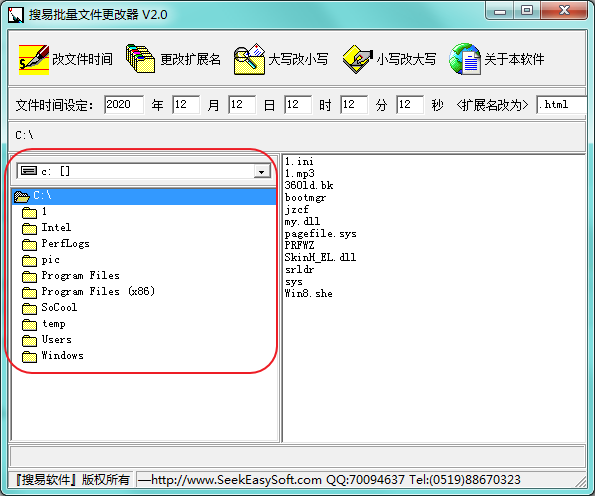Select 1.mp3 in the file list
The width and height of the screenshot is (595, 496).
(299, 173)
